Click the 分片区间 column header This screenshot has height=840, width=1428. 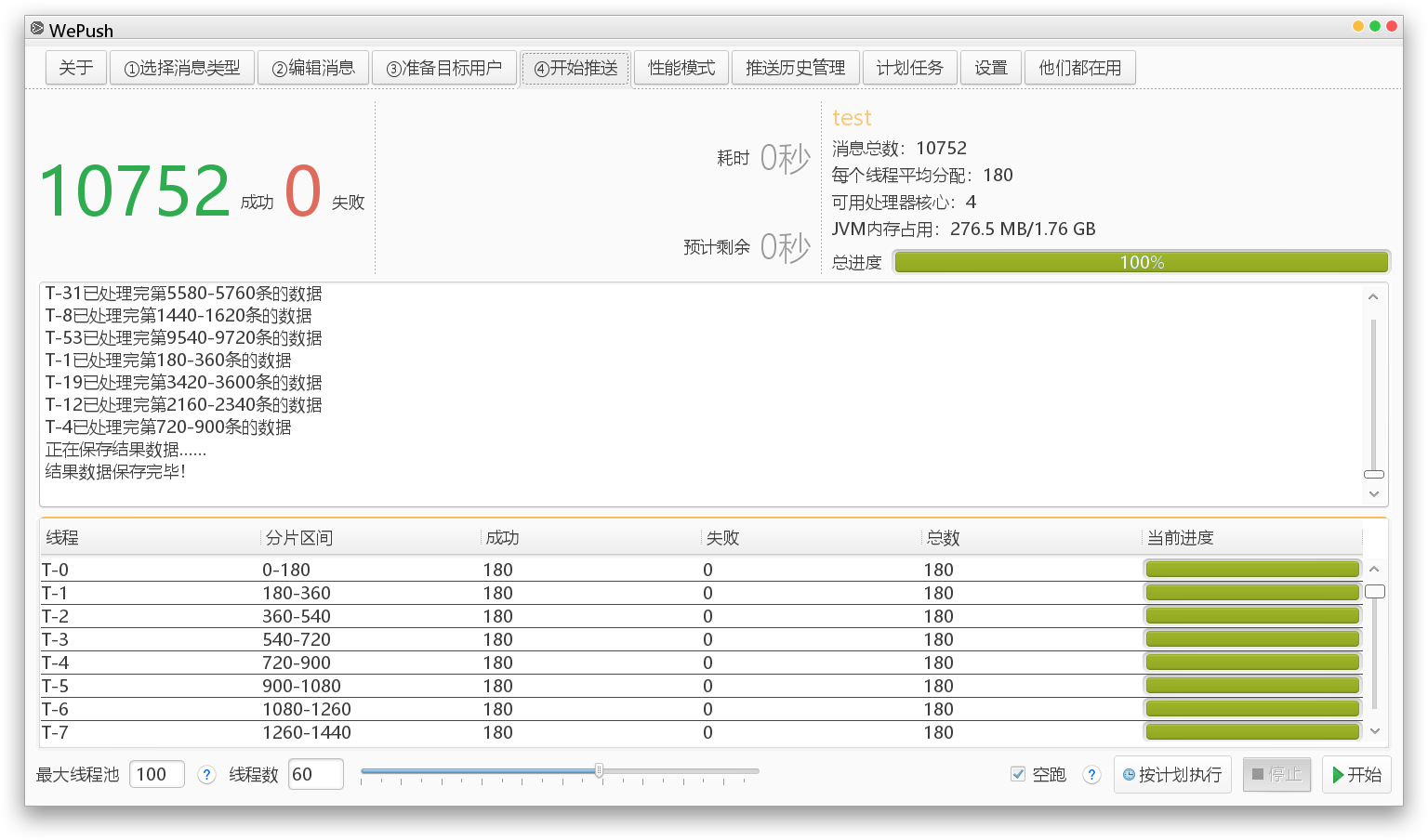[370, 538]
